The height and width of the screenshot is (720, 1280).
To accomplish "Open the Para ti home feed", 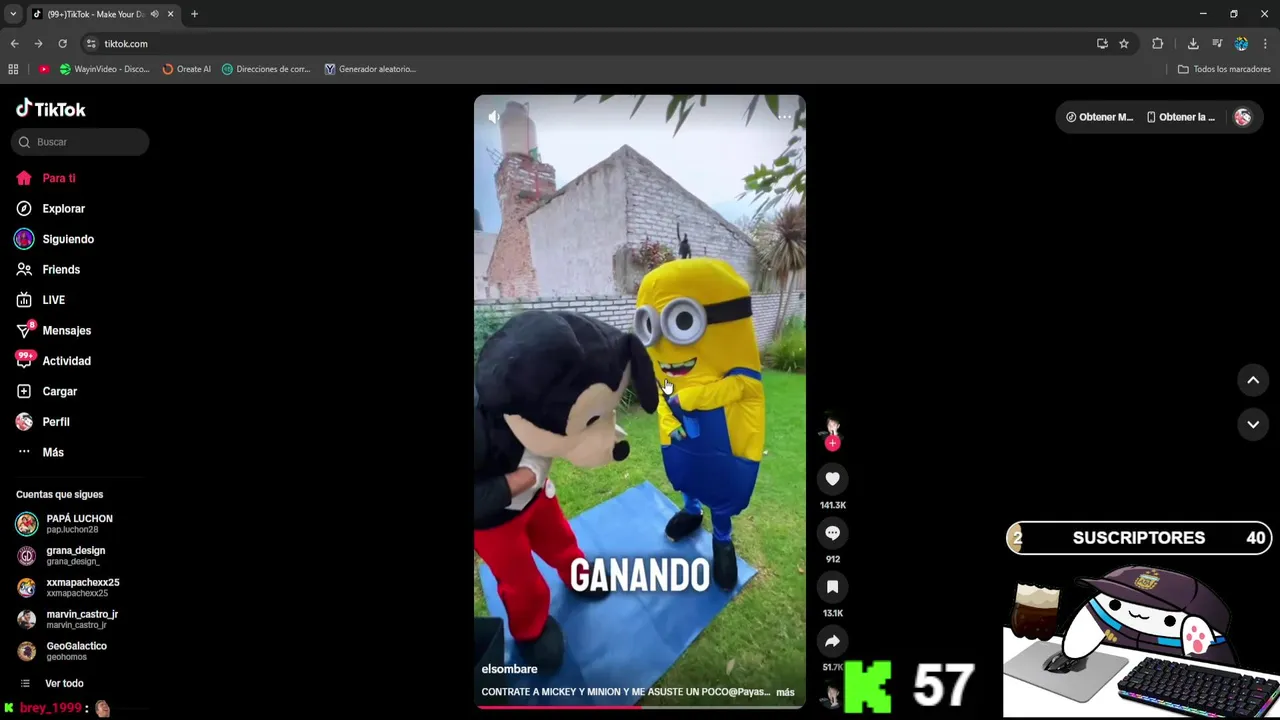I will tap(46, 178).
